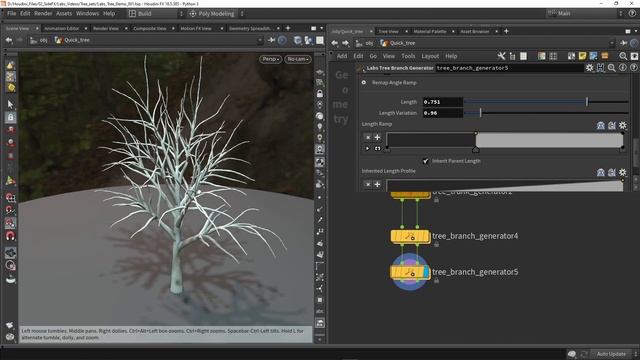The image size is (640, 360).
Task: Open the Windows menu
Action: (87, 13)
